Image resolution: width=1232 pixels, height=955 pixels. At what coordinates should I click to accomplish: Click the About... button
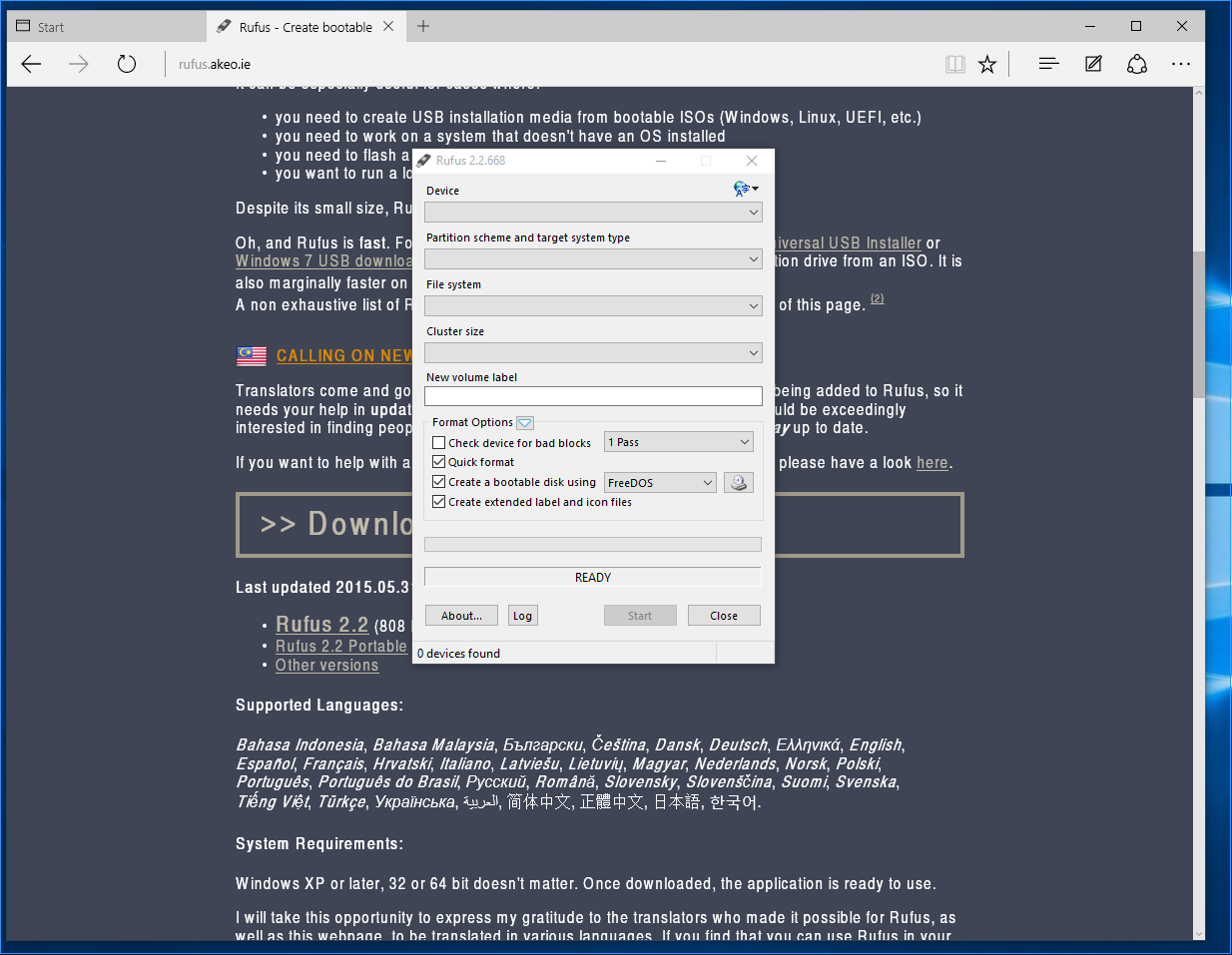461,616
